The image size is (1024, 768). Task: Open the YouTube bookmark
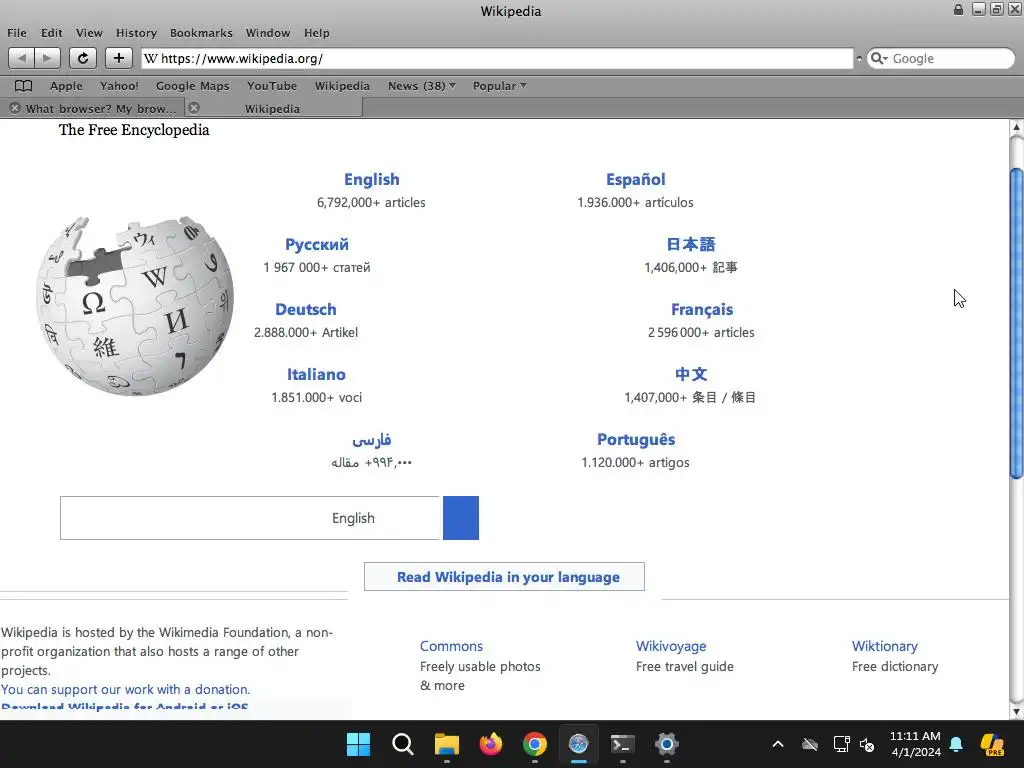pyautogui.click(x=272, y=86)
